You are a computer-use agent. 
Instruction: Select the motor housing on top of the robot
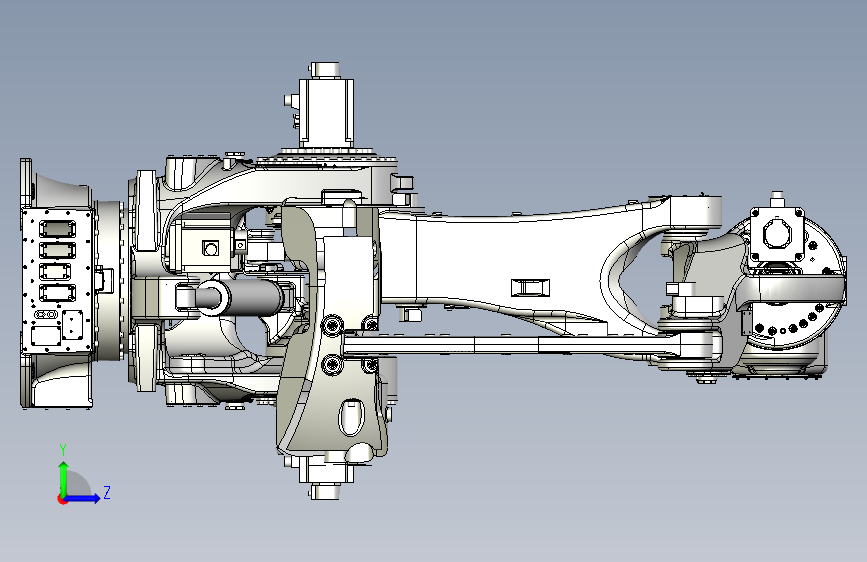[326, 112]
